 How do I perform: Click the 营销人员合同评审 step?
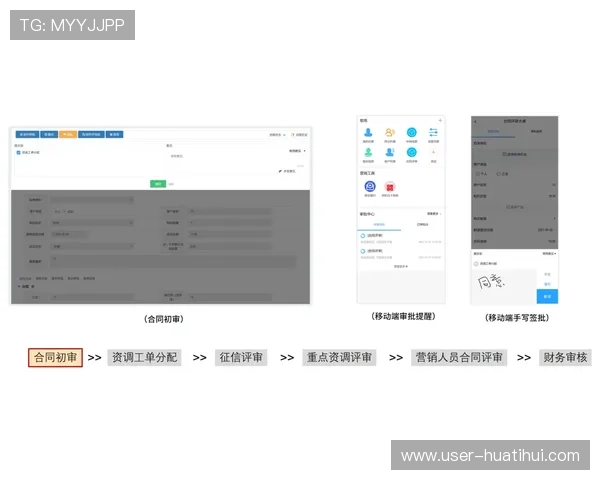459,358
